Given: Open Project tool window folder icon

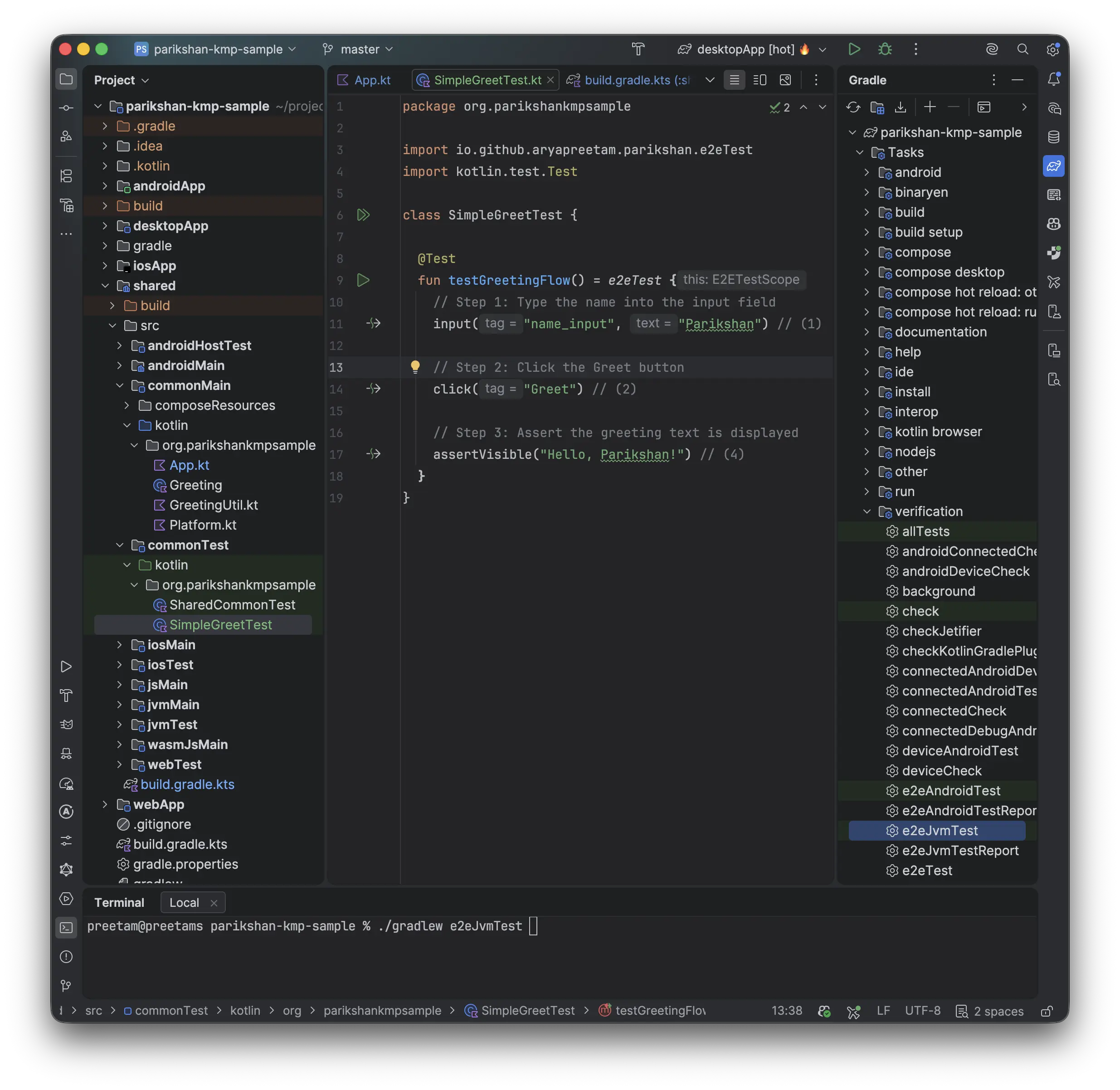Looking at the screenshot, I should (66, 79).
